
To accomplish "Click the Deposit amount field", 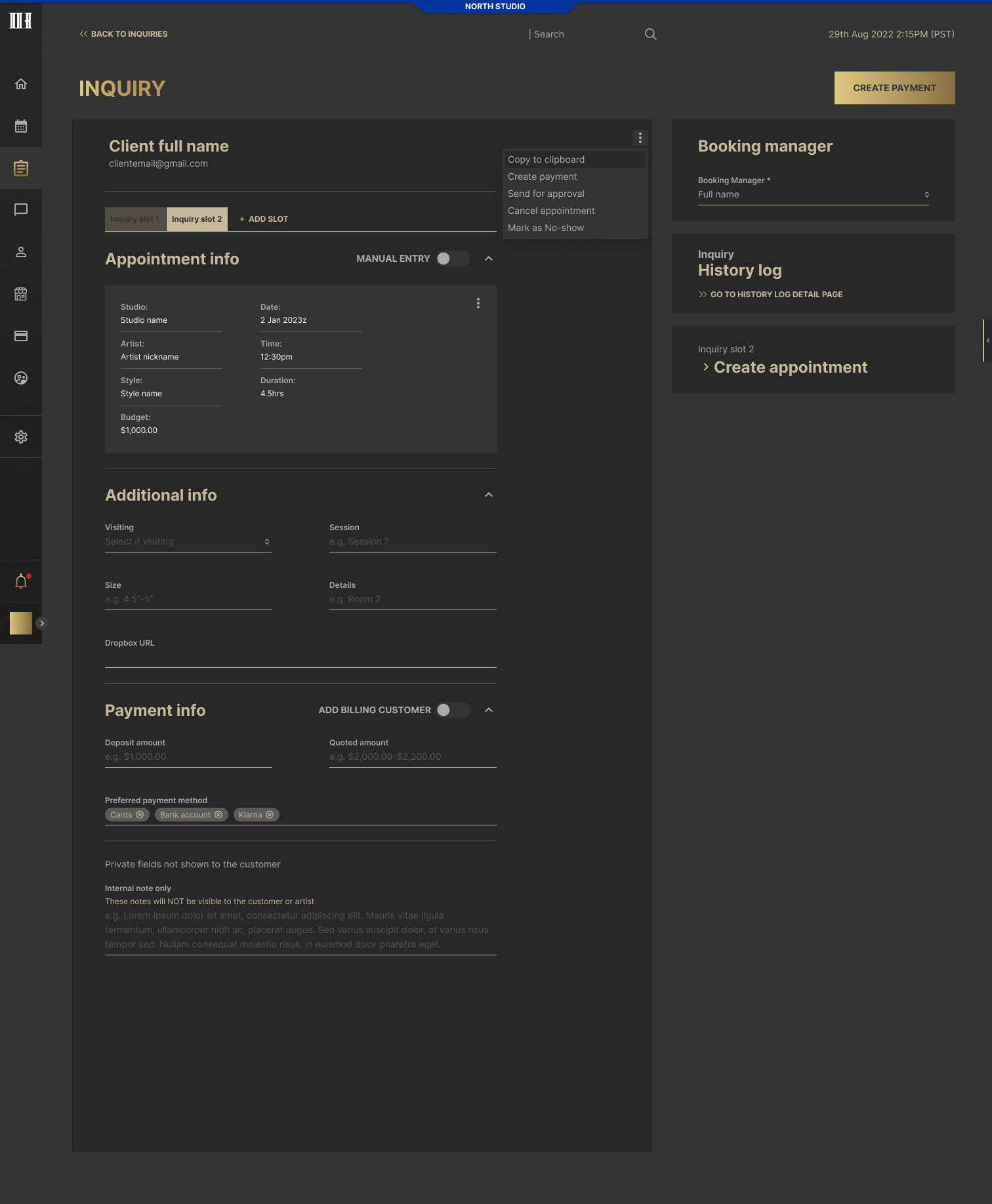I will [x=188, y=757].
